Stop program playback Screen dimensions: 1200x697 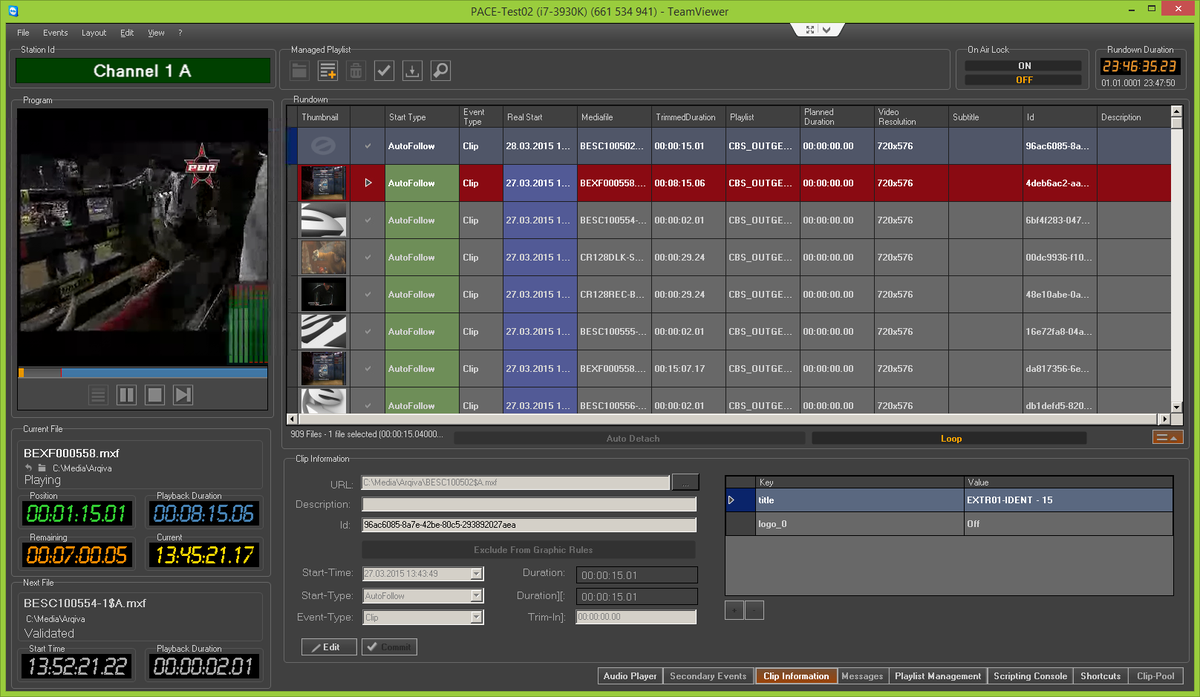pyautogui.click(x=154, y=395)
